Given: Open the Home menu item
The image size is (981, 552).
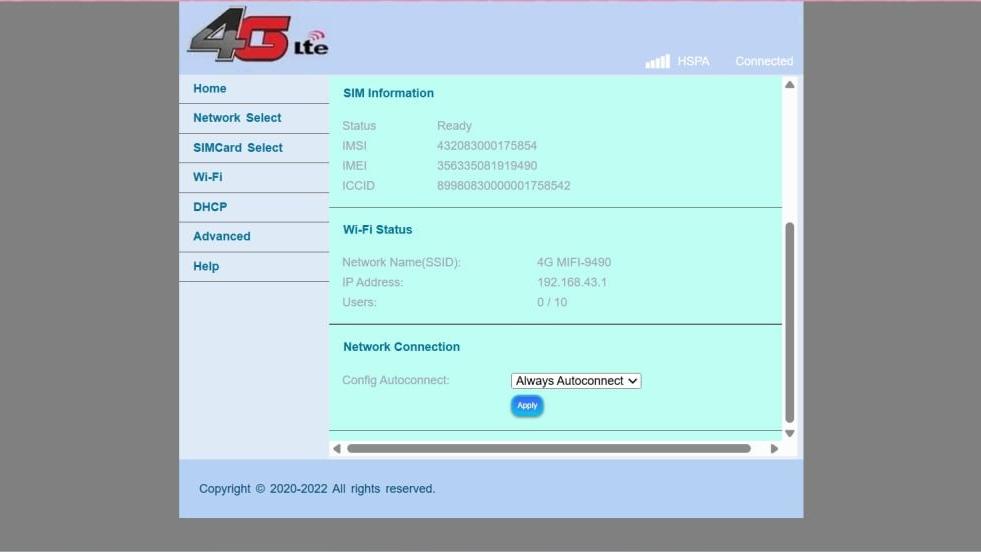Looking at the screenshot, I should (x=210, y=89).
